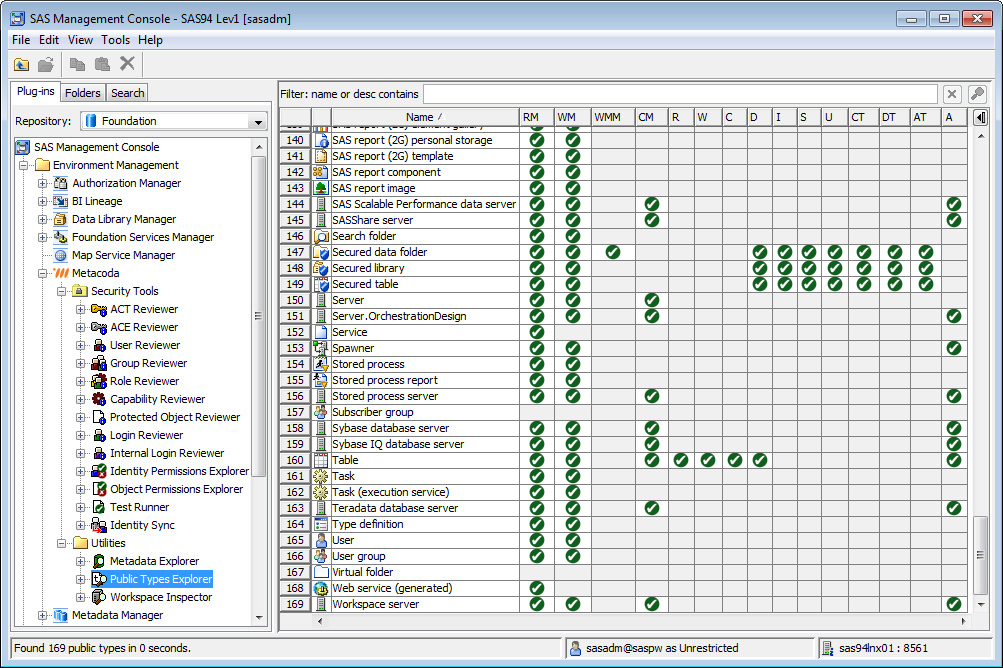Viewport: 1003px width, 668px height.
Task: Click the Delete X toolbar icon
Action: click(127, 63)
